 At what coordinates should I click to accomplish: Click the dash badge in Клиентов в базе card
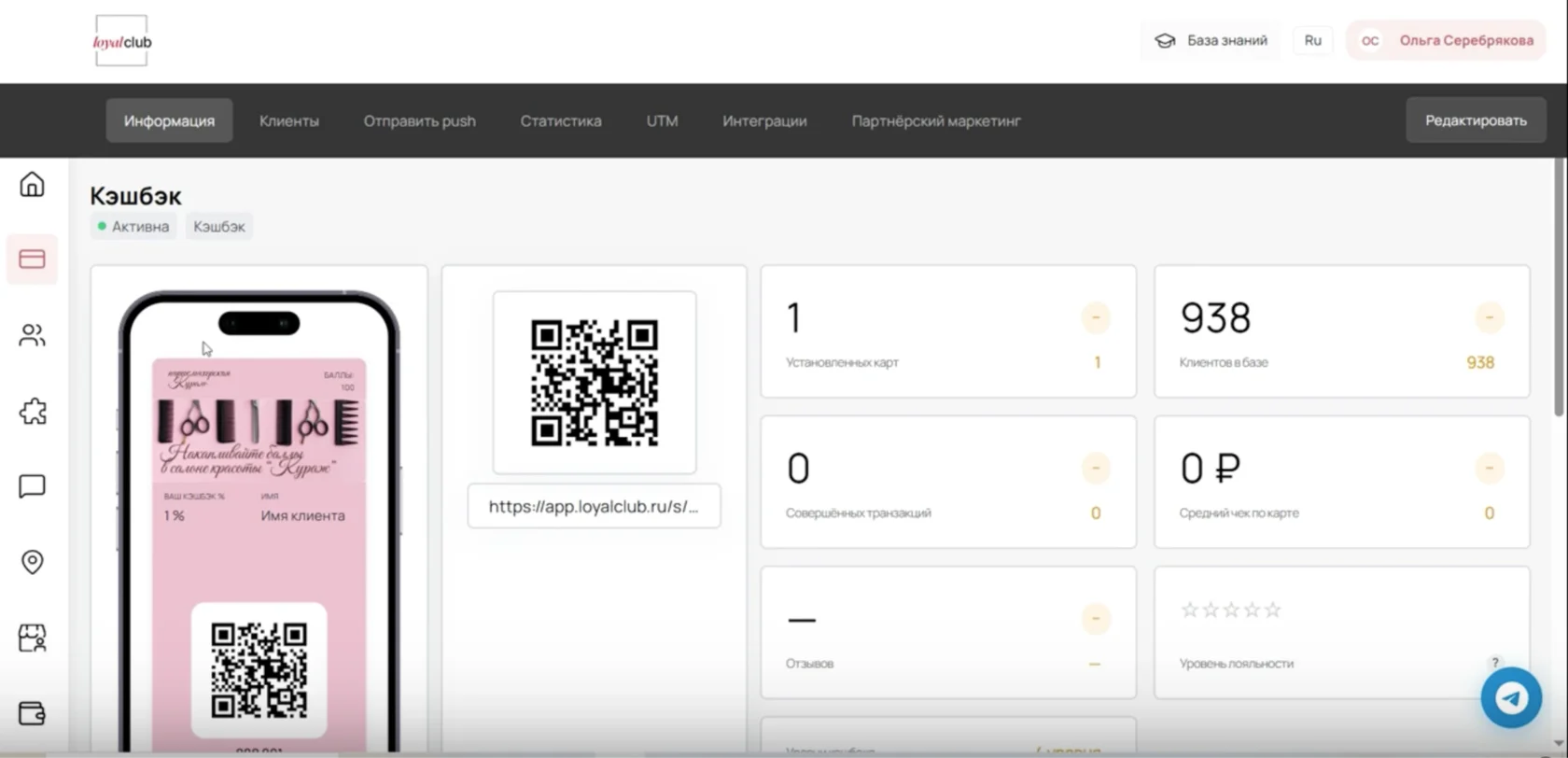[1490, 317]
